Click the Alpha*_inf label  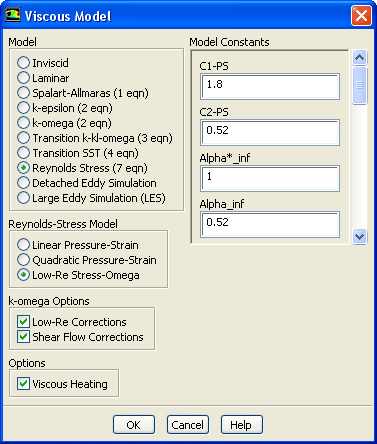225,158
